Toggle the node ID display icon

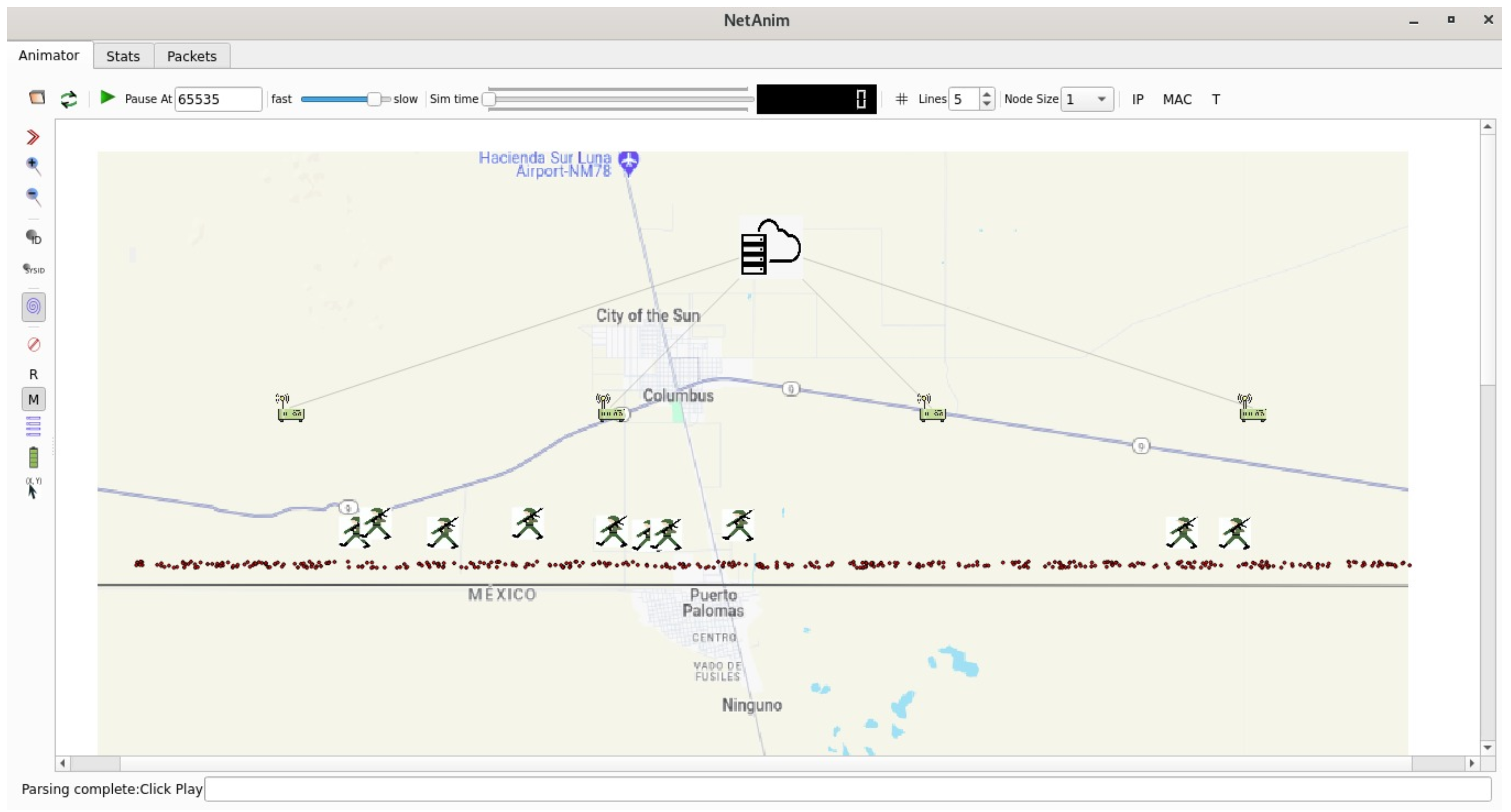pyautogui.click(x=34, y=237)
